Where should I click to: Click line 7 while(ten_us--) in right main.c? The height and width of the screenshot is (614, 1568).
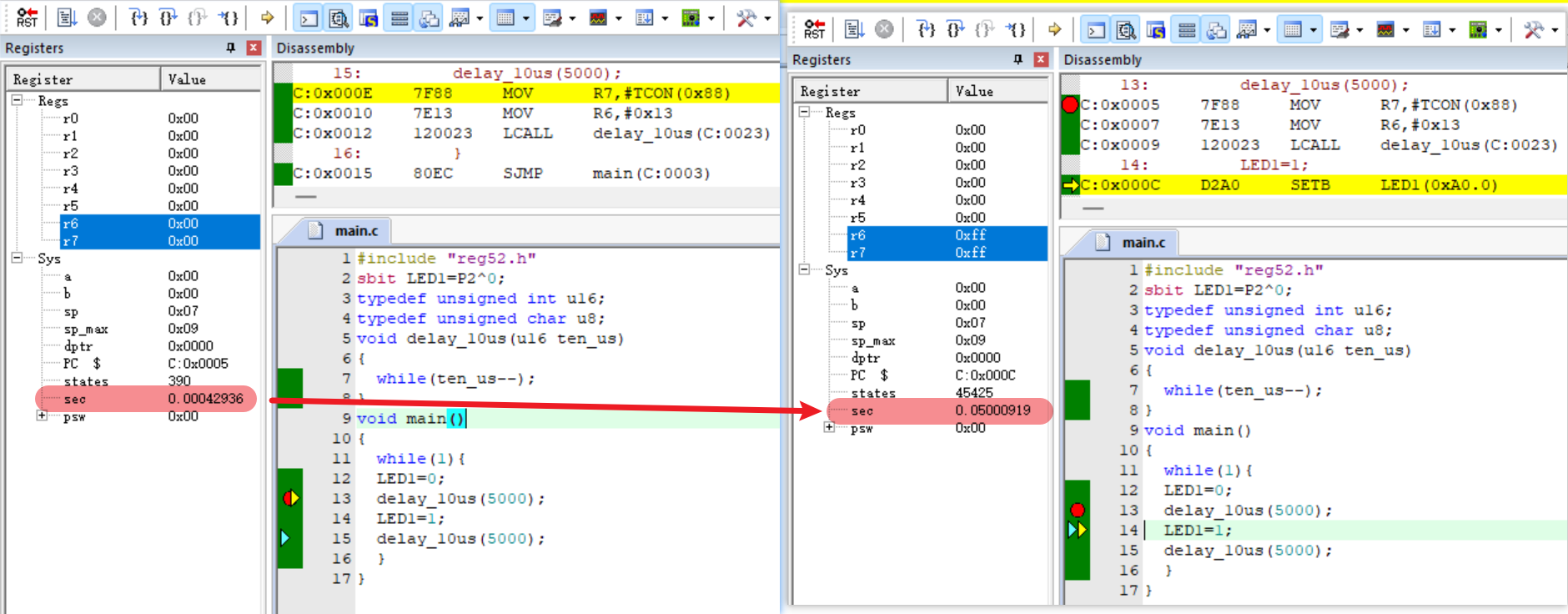(1243, 390)
